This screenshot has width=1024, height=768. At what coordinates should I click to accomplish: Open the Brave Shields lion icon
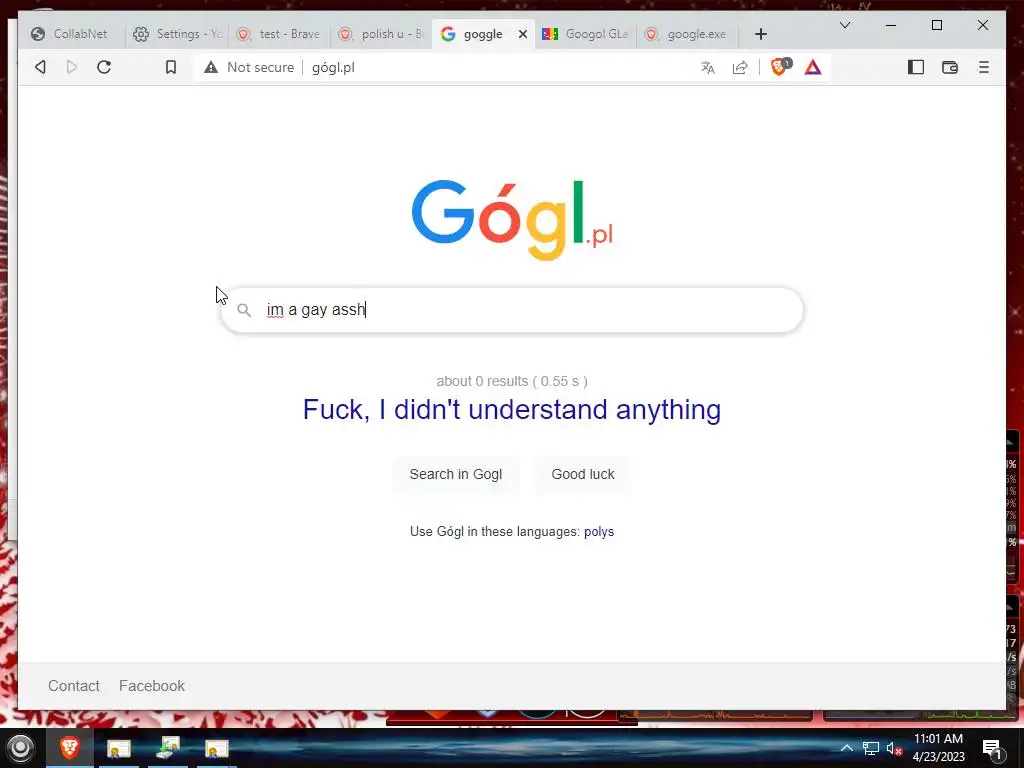780,67
